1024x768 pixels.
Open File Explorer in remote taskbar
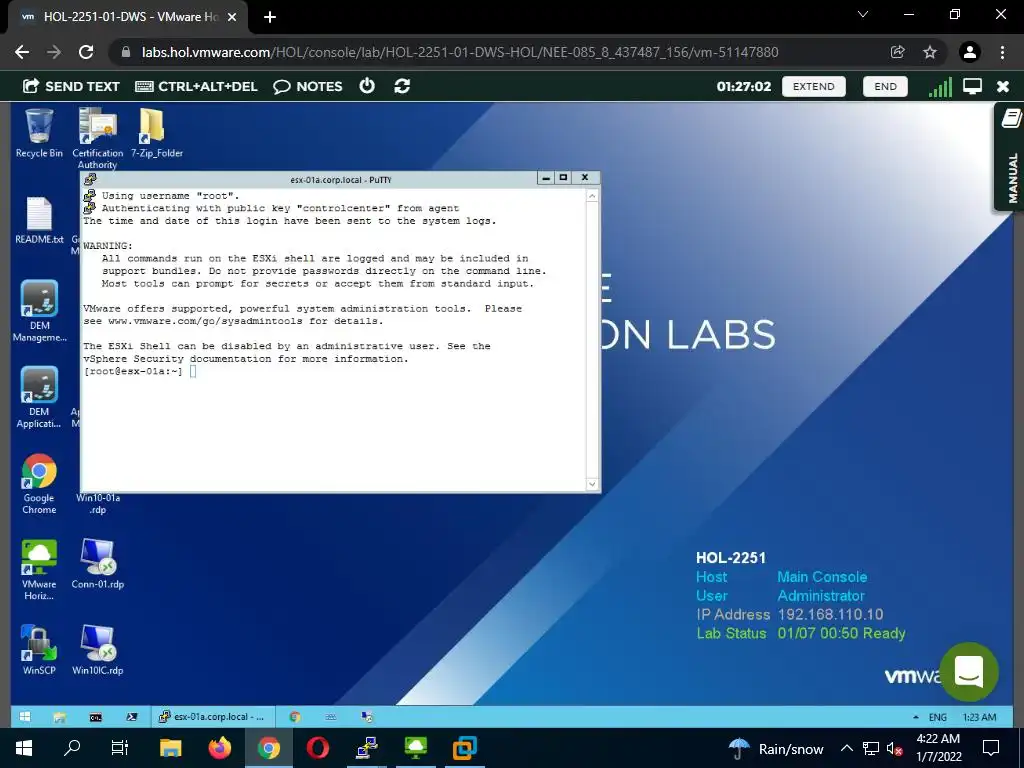click(x=59, y=716)
